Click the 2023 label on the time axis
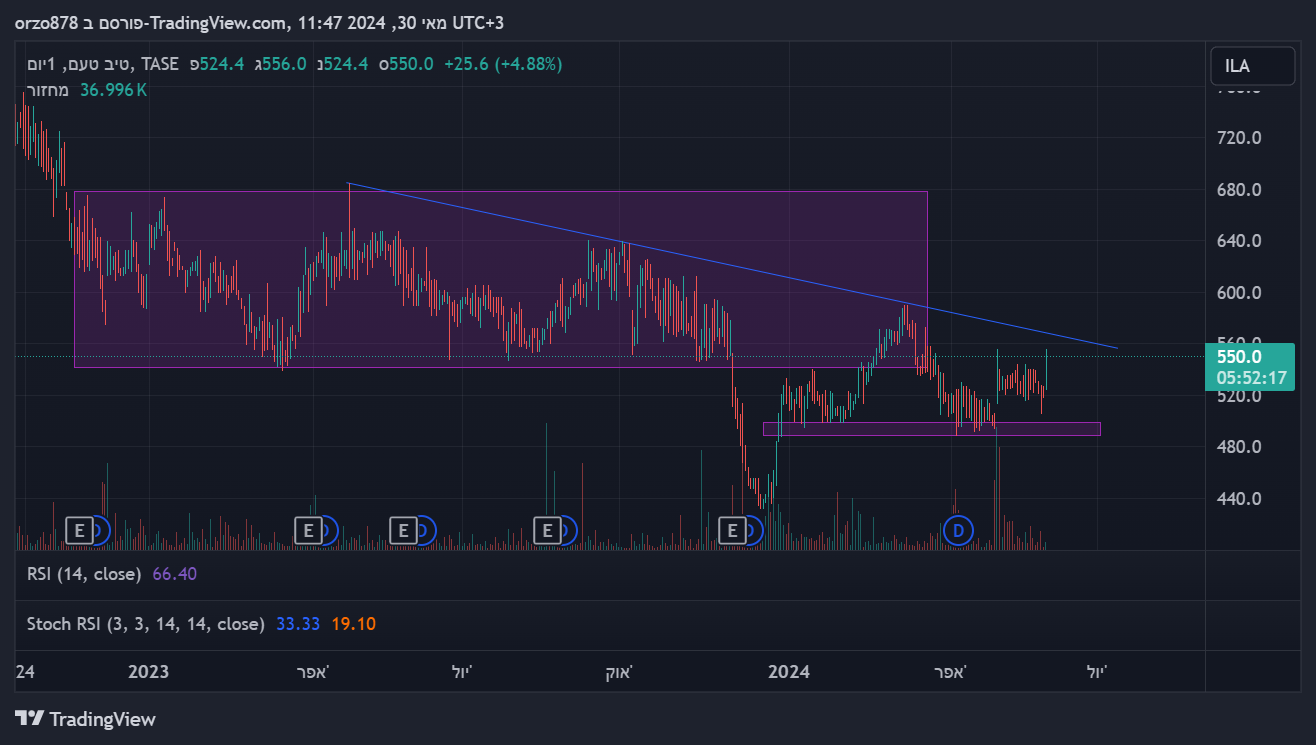1316x745 pixels. coord(149,672)
